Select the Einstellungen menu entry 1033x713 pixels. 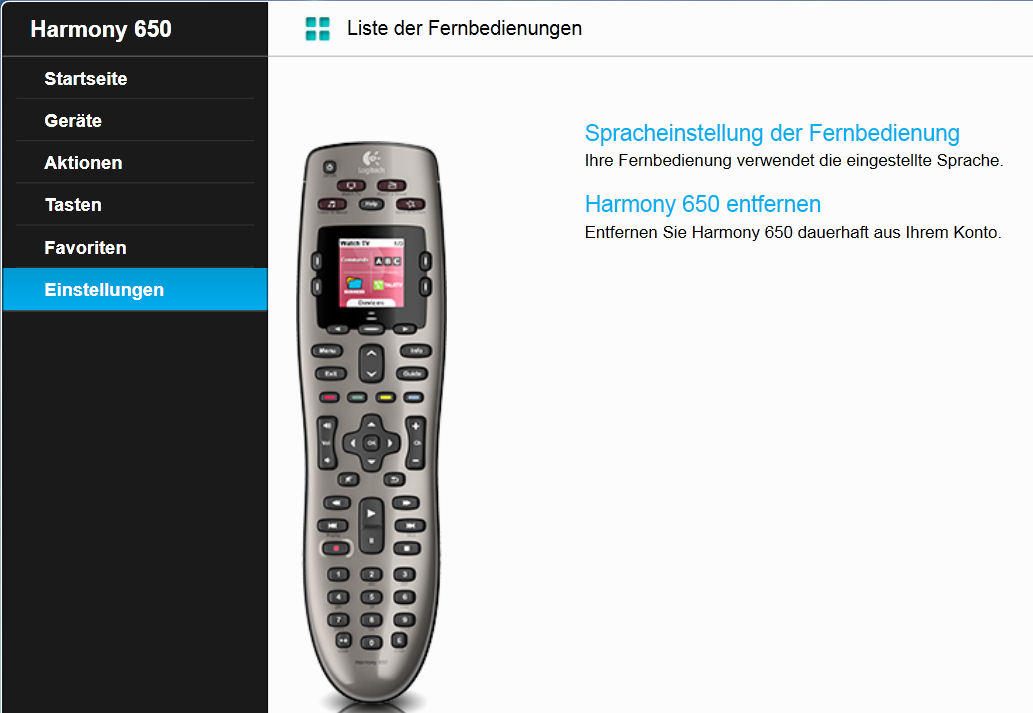click(135, 289)
